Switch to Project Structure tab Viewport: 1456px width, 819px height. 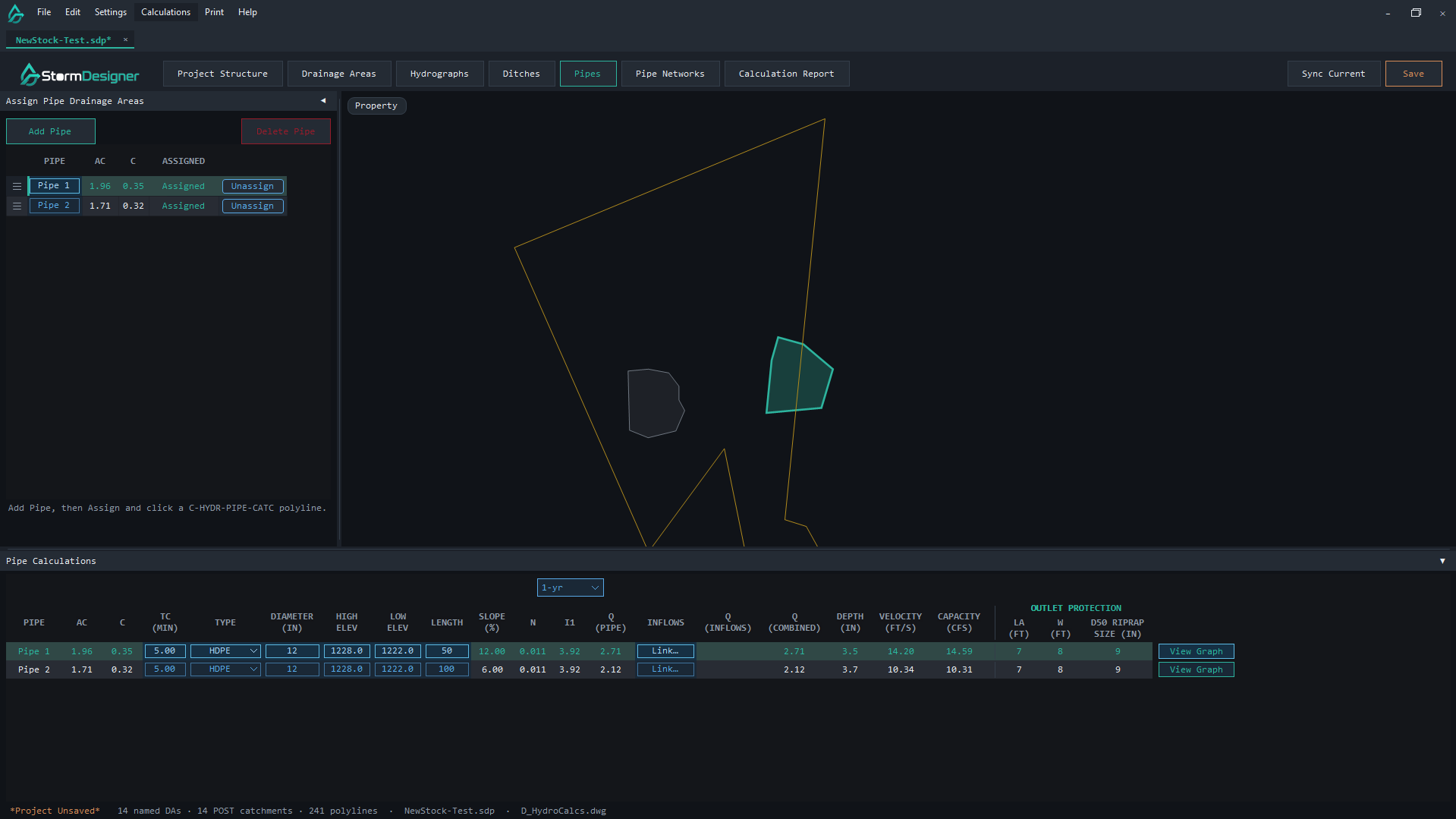click(x=223, y=74)
